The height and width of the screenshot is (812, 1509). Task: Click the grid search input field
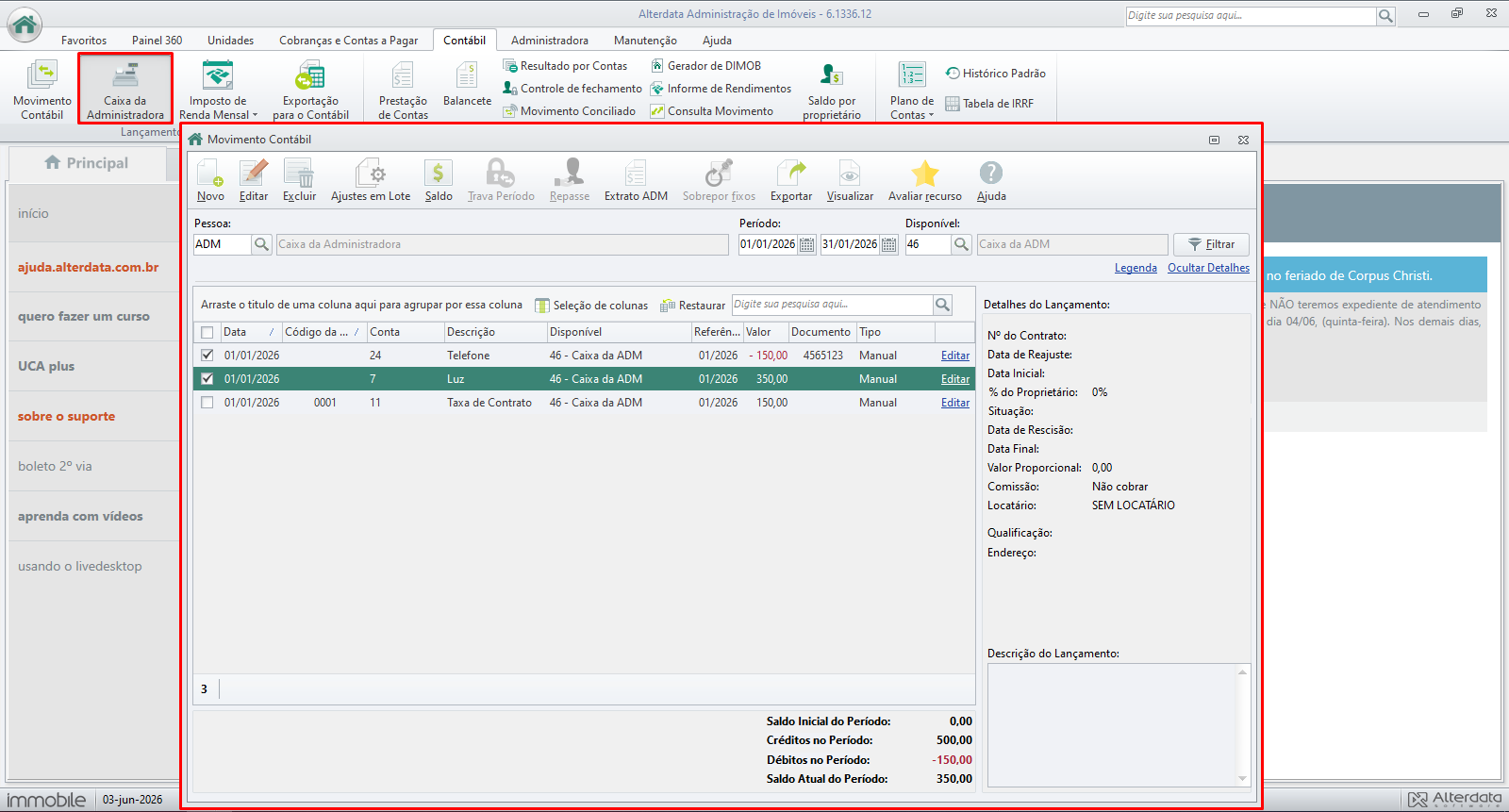(832, 305)
